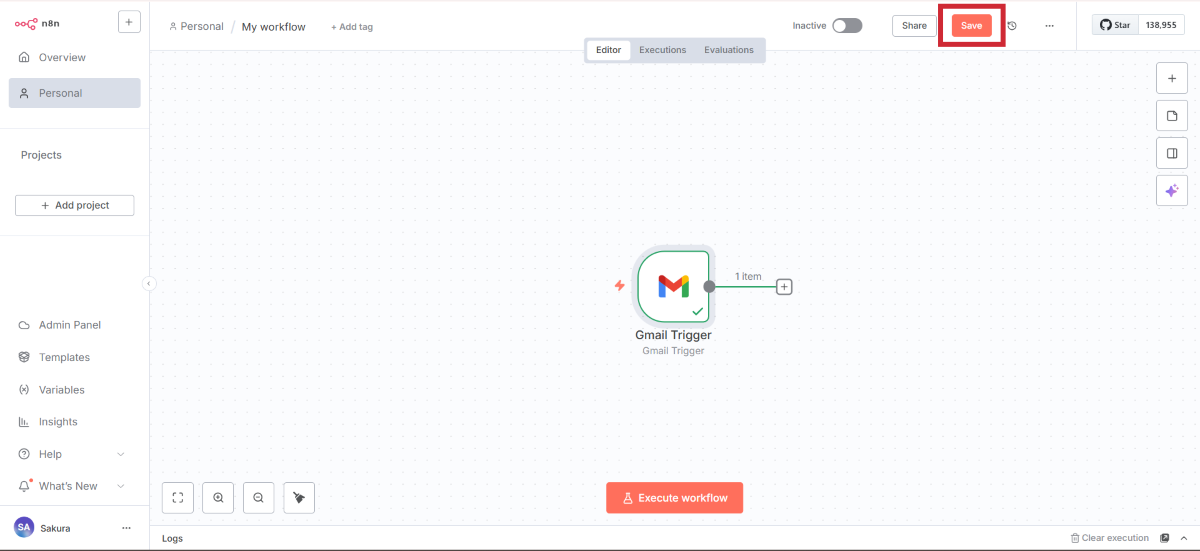Open the add node plus button
1200x551 pixels.
[x=1171, y=78]
